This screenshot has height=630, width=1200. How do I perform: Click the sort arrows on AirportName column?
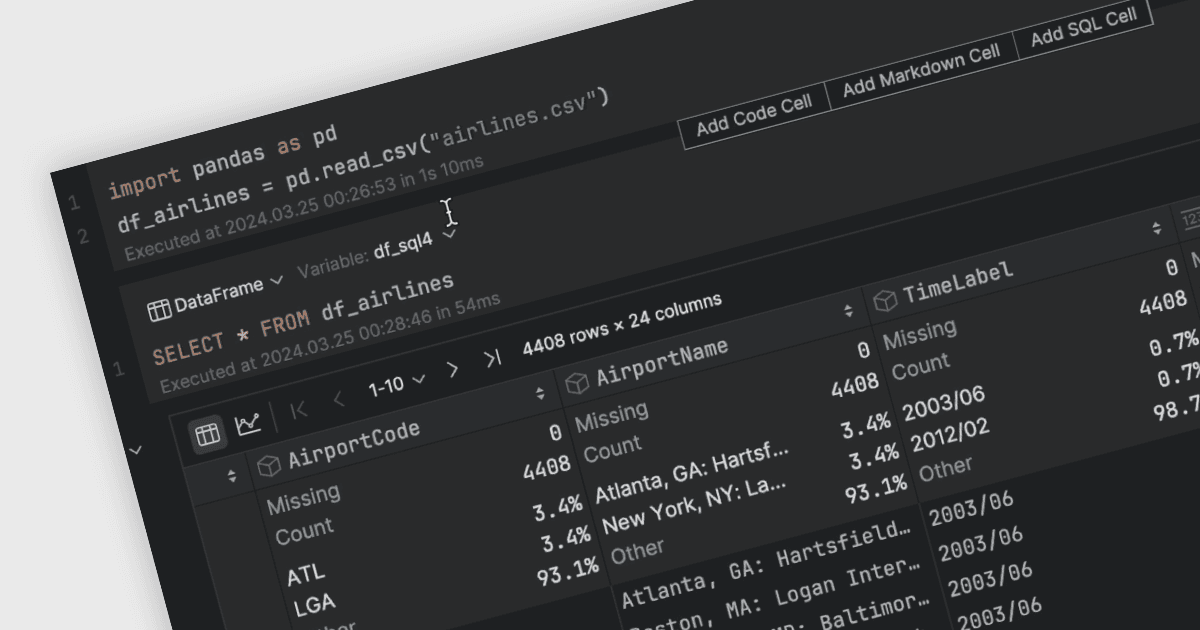click(x=848, y=311)
